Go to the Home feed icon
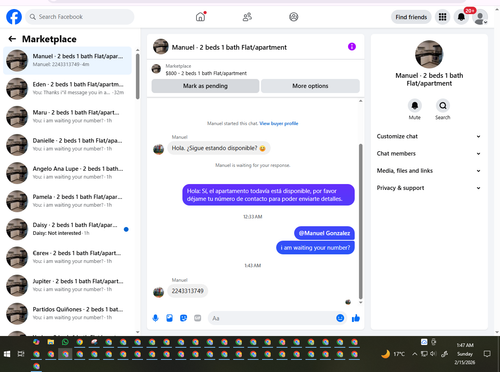500x372 pixels. (200, 17)
